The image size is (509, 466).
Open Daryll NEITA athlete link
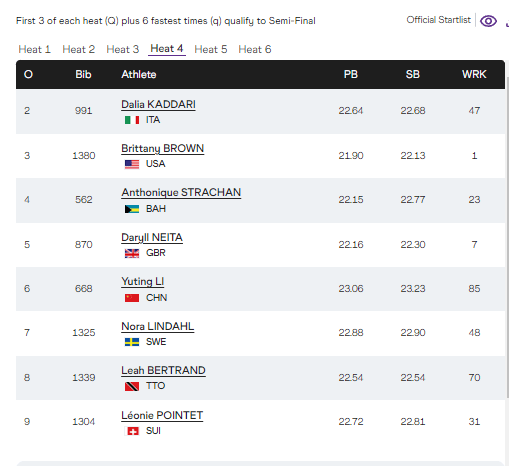tap(152, 237)
